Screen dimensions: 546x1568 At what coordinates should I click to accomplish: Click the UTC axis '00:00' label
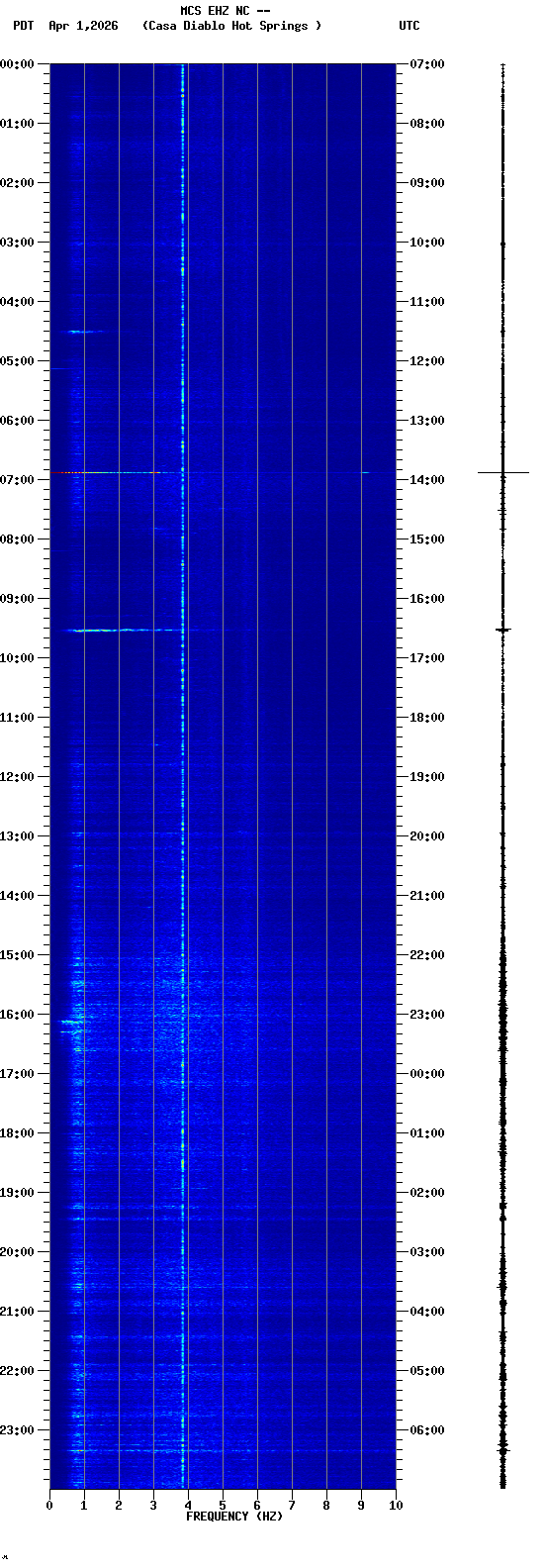(427, 1074)
